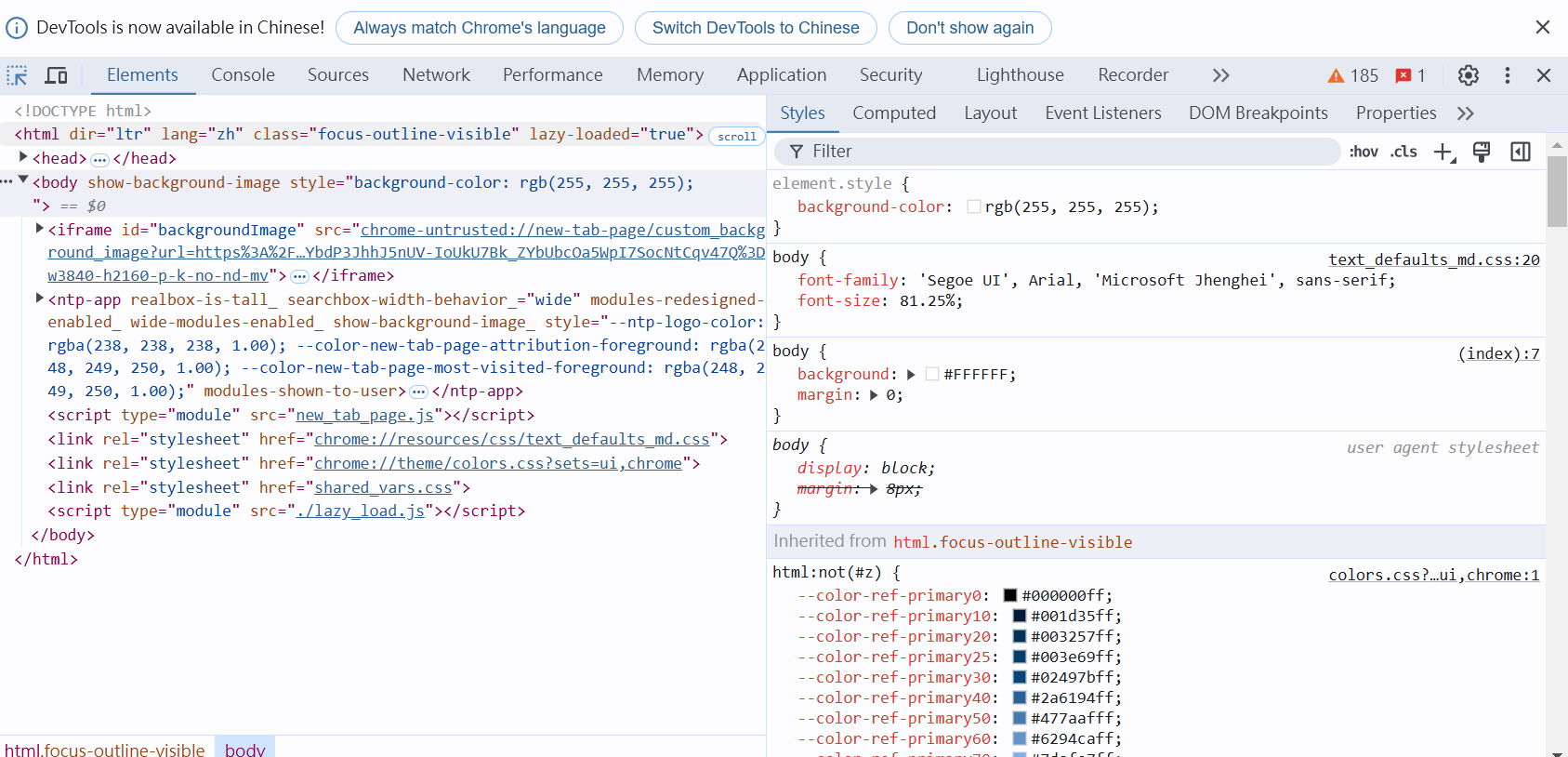Select the Elements tab
The image size is (1568, 757).
pyautogui.click(x=142, y=75)
